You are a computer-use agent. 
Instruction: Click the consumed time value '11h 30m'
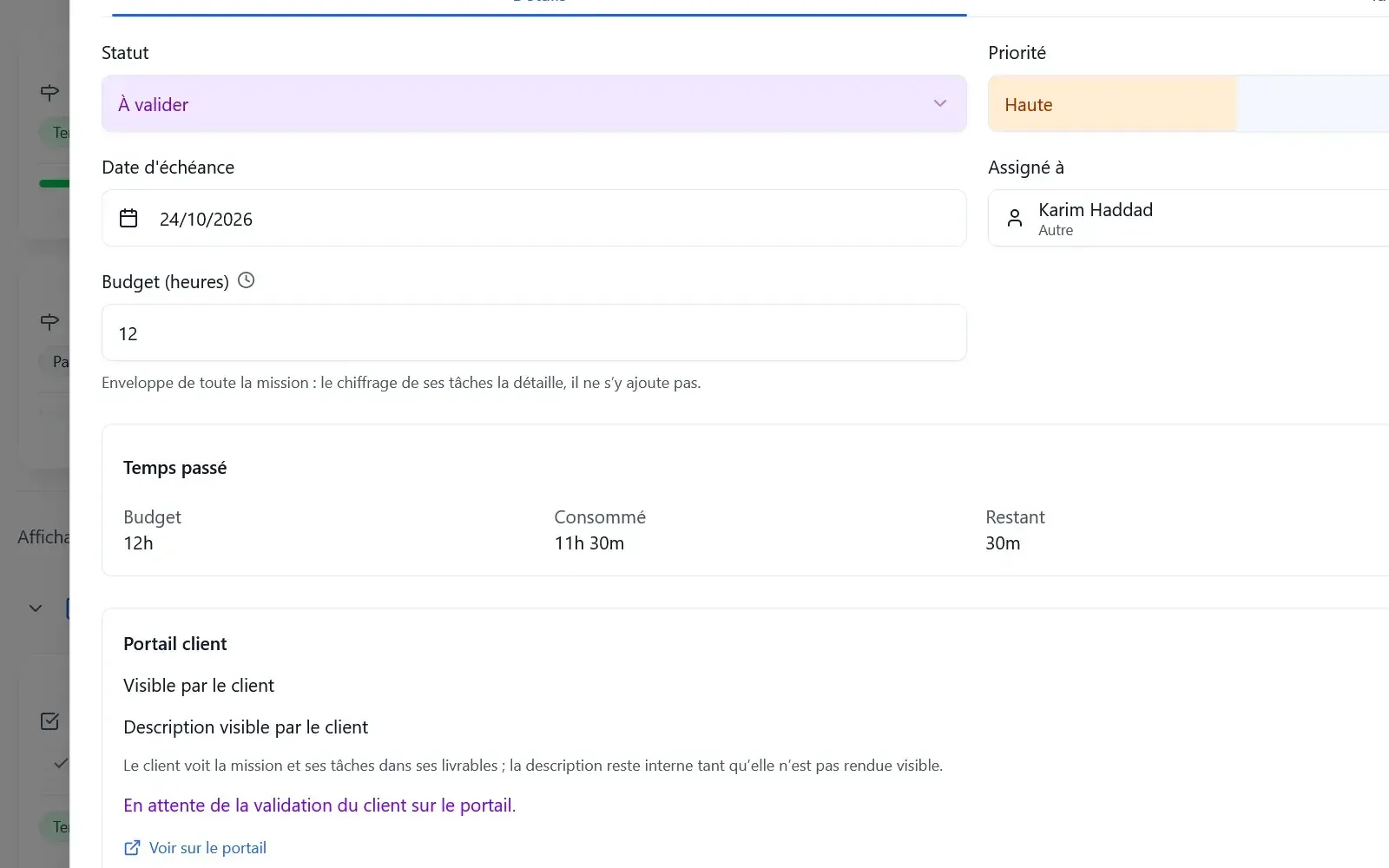click(589, 543)
